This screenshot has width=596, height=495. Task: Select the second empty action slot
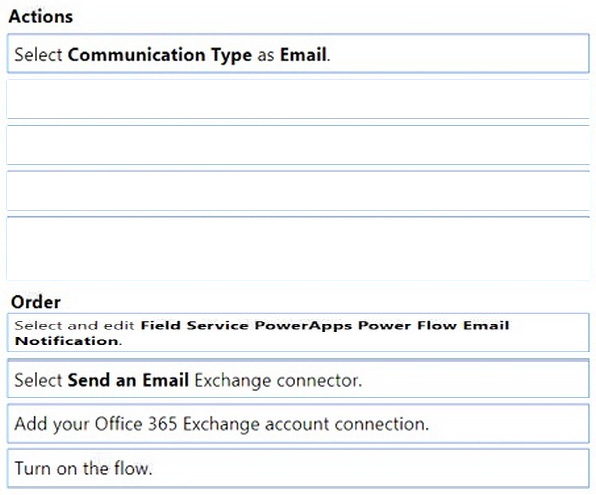[298, 145]
